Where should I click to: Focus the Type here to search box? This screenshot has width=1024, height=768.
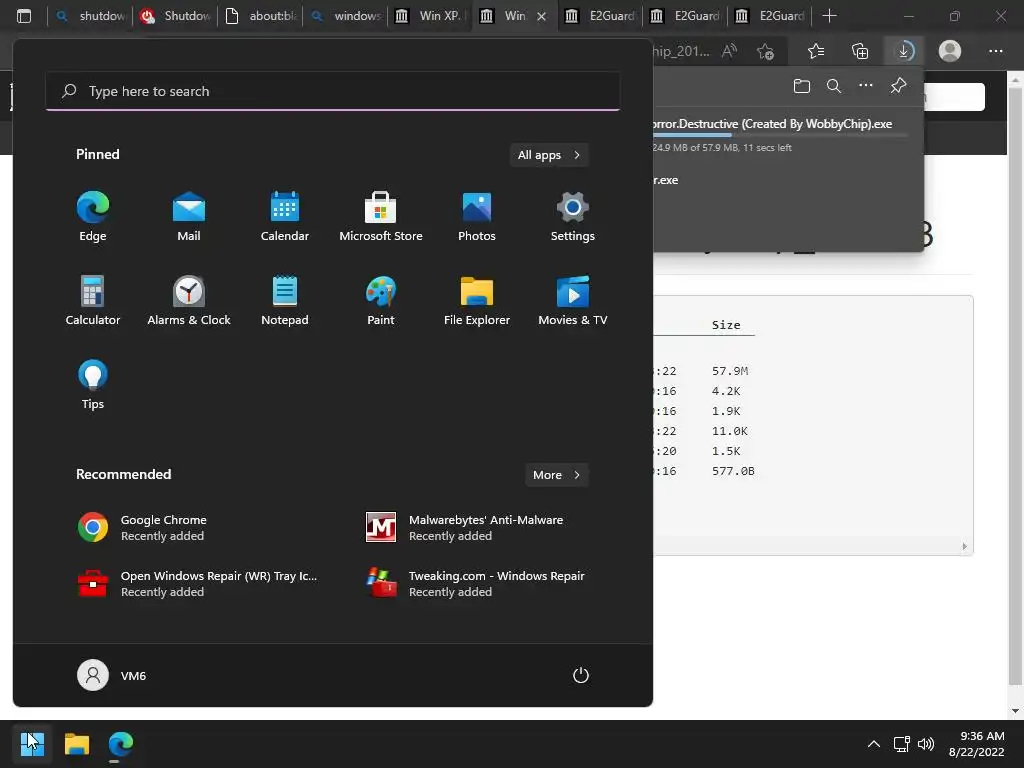point(333,91)
